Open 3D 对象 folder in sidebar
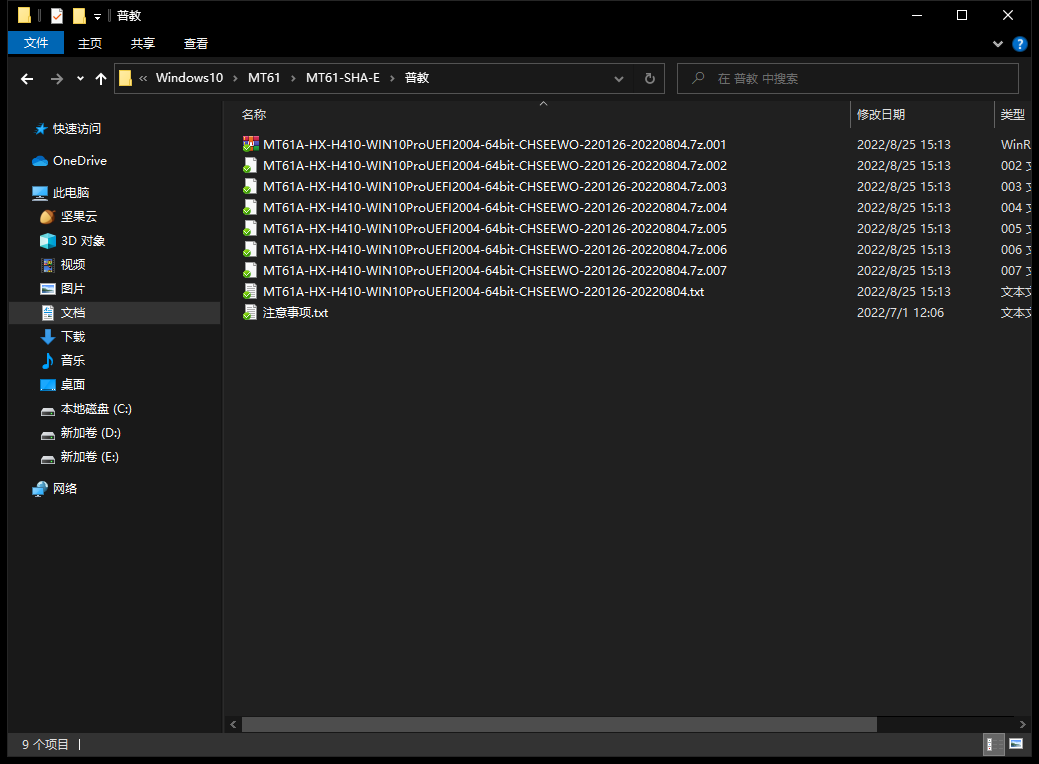The image size is (1039, 764). (x=83, y=241)
